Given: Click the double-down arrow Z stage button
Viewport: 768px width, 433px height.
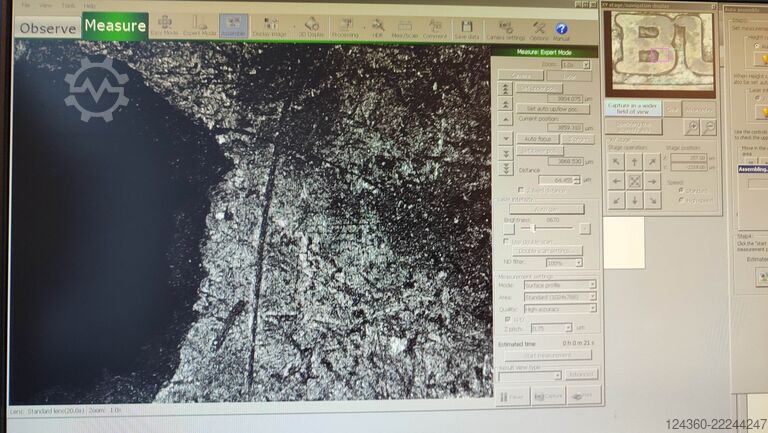Looking at the screenshot, I should click(505, 154).
